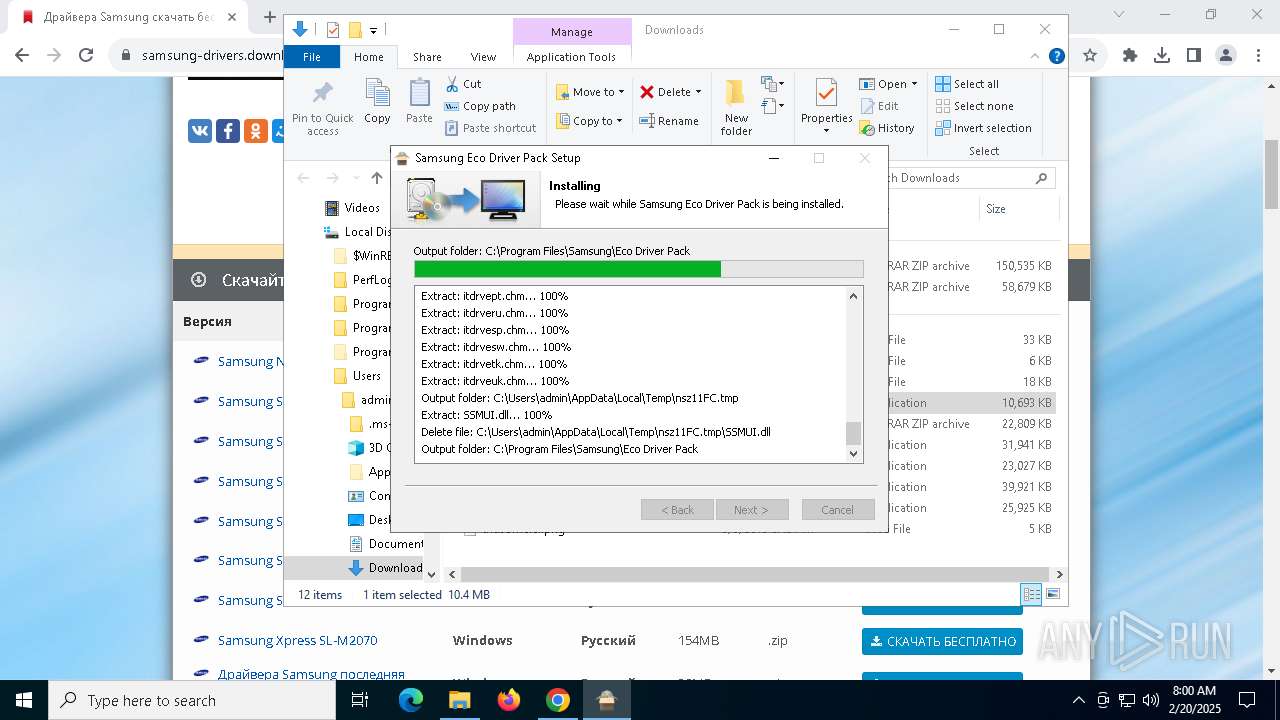Image resolution: width=1280 pixels, height=720 pixels.
Task: Click Copy path in ribbon
Action: 480,106
